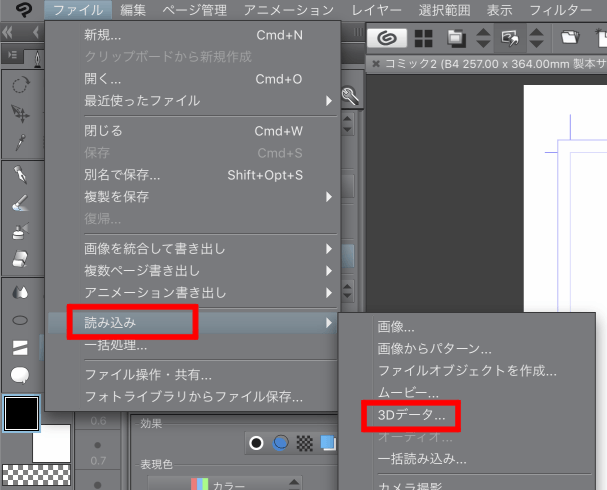
Task: Select the Pen tool in tool palette
Action: [x=19, y=175]
